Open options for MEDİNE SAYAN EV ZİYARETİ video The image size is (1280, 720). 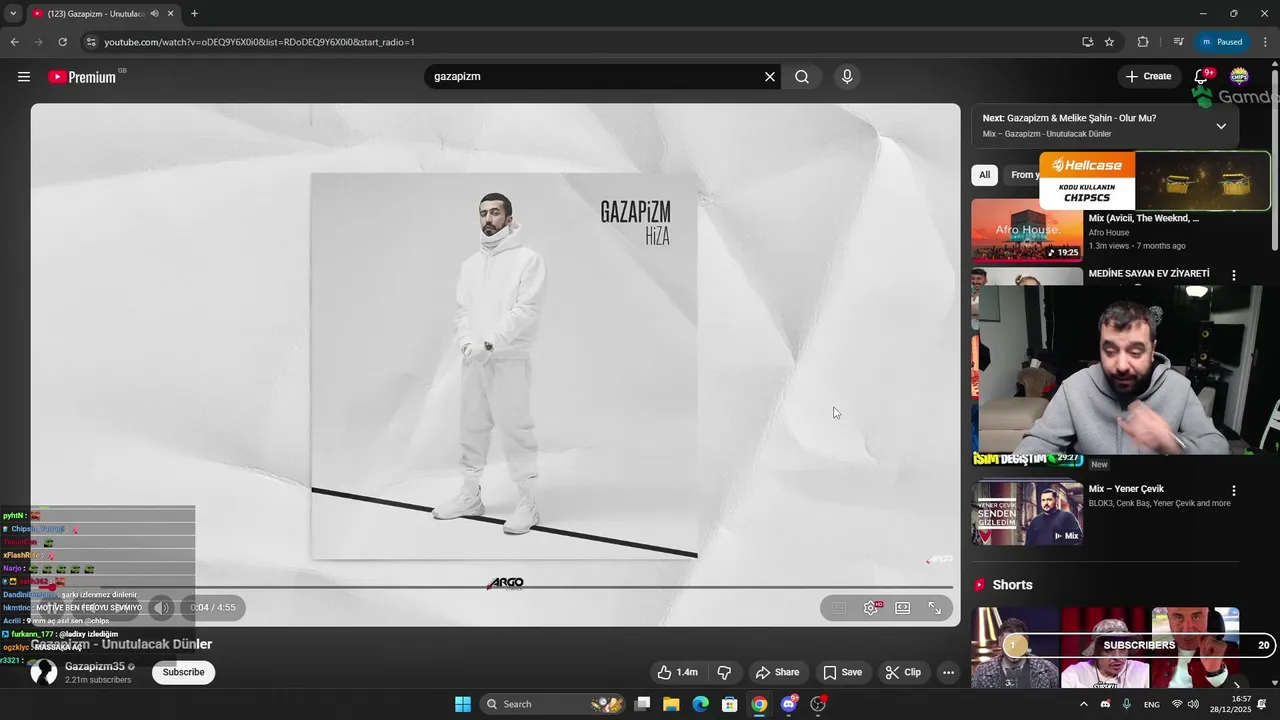click(1234, 275)
